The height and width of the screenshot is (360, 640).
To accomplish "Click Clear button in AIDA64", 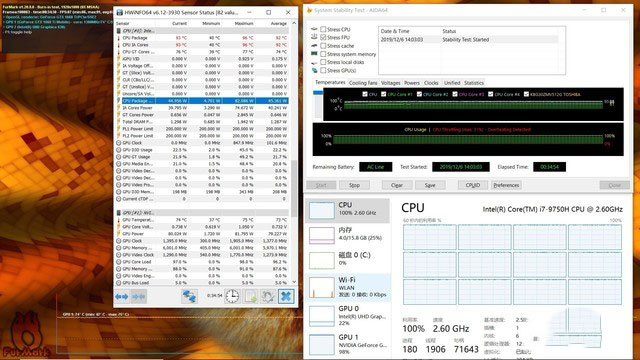I will tap(397, 185).
